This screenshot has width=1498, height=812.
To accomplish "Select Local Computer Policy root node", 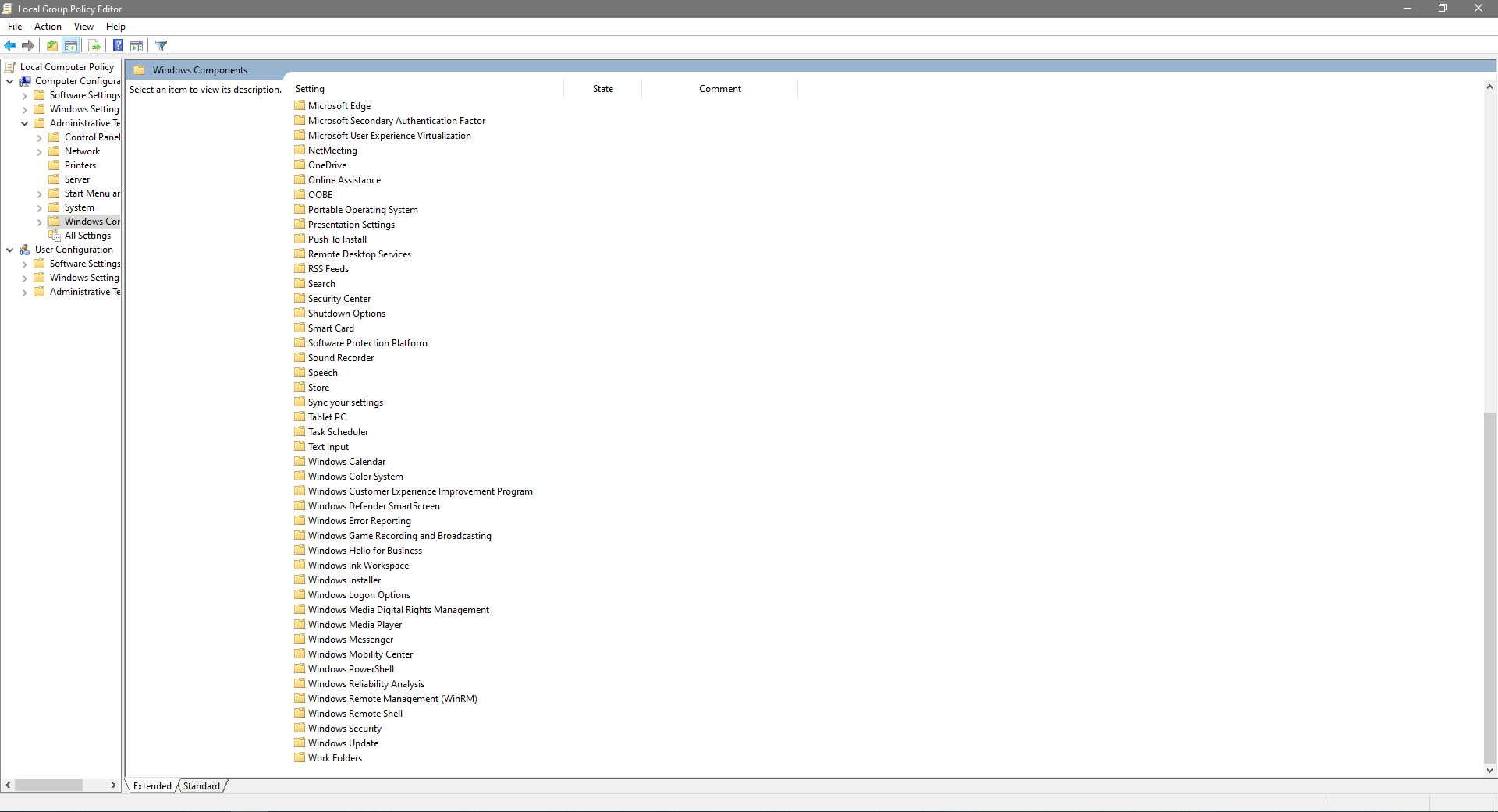I will click(x=67, y=67).
